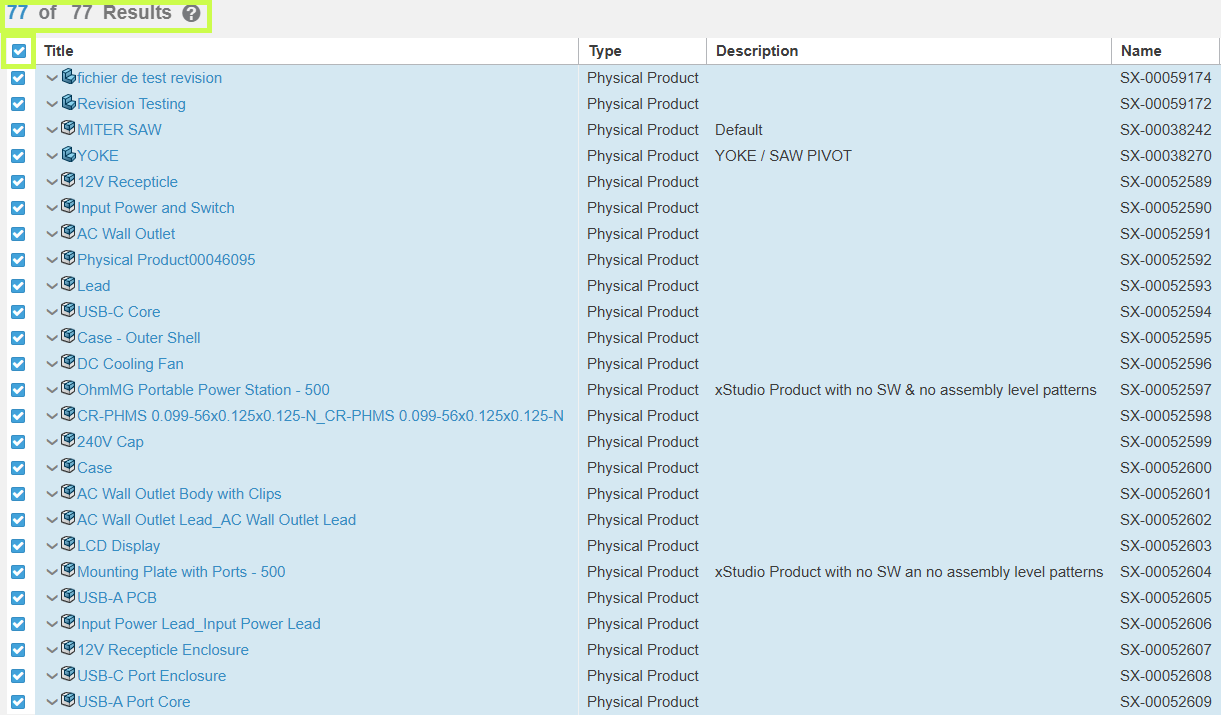Uncheck the checkbox for Lead row
The width and height of the screenshot is (1221, 715).
point(18,286)
